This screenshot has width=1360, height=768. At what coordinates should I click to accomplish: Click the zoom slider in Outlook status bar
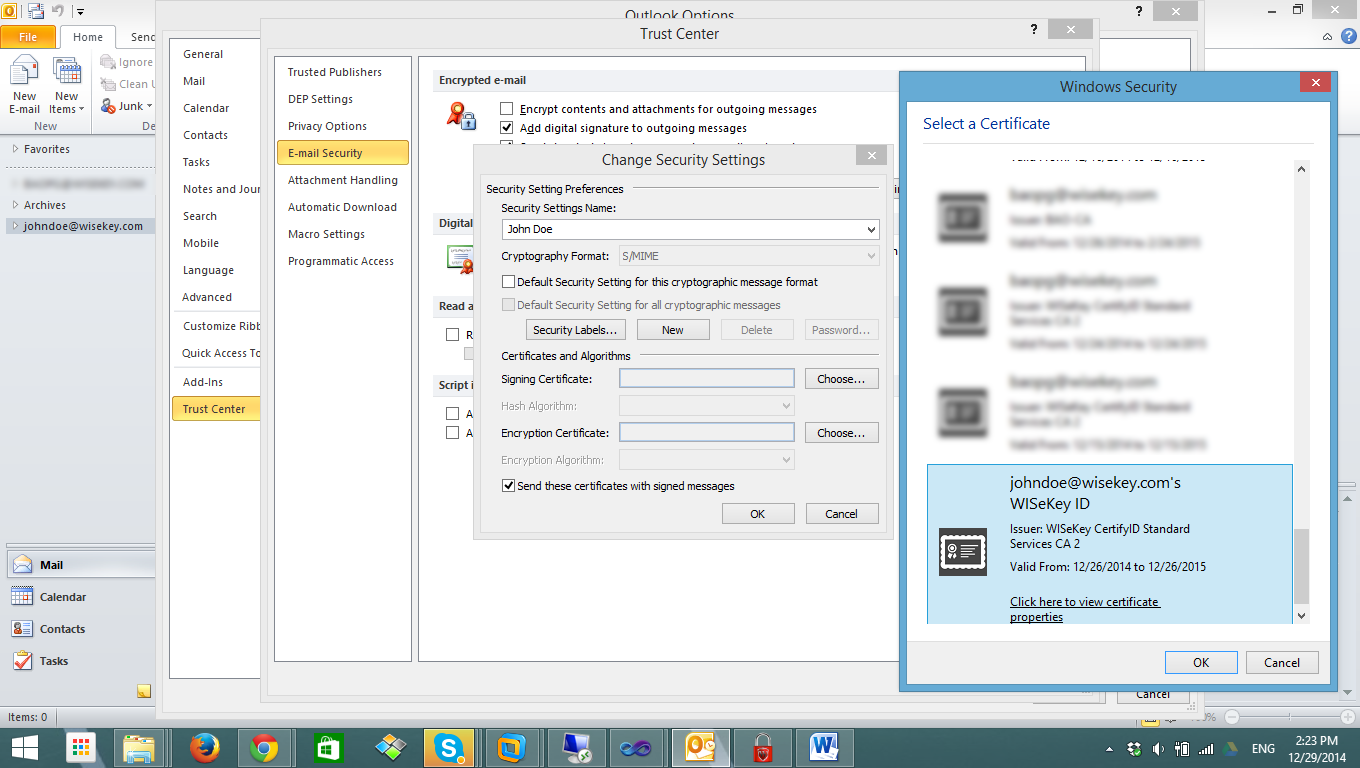tap(1288, 717)
